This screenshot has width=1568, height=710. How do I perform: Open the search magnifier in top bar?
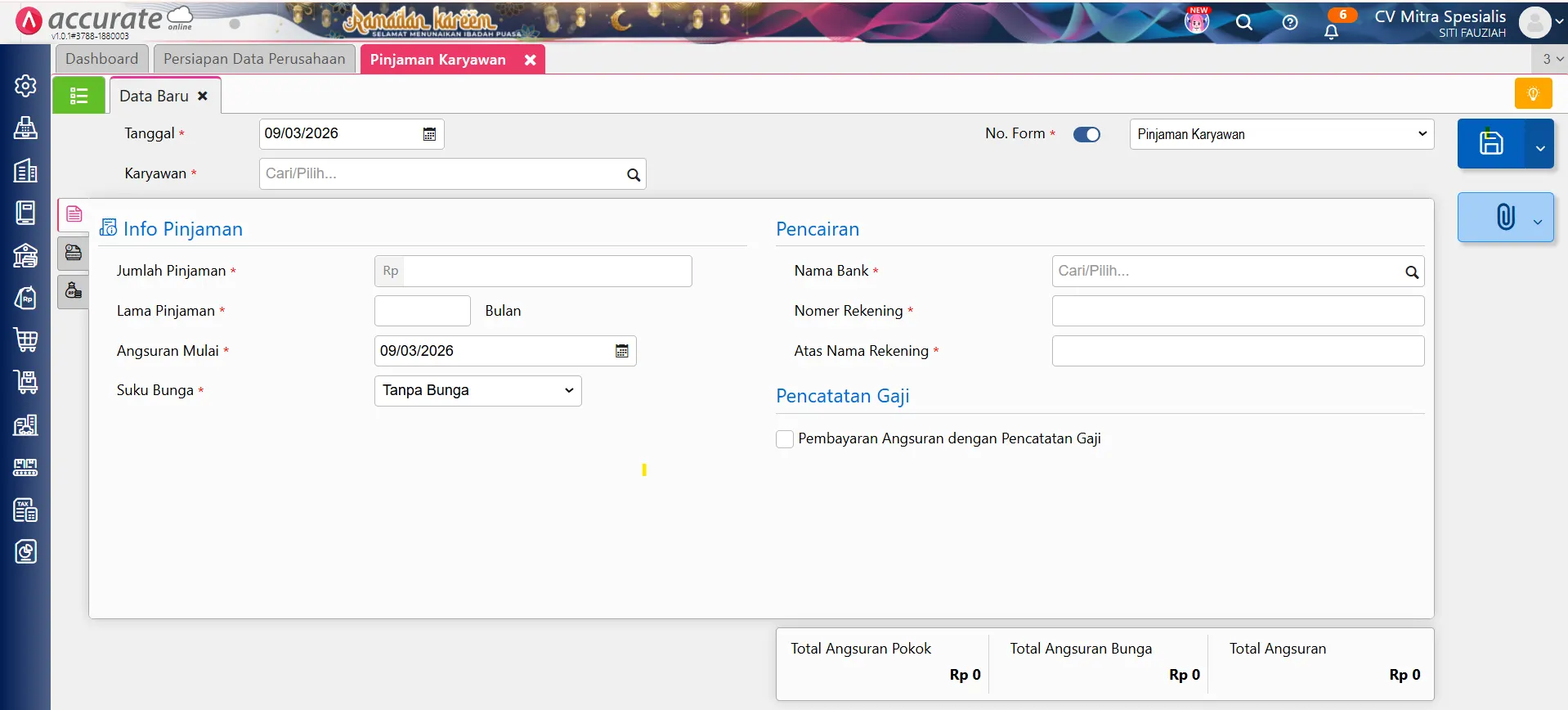click(1243, 23)
